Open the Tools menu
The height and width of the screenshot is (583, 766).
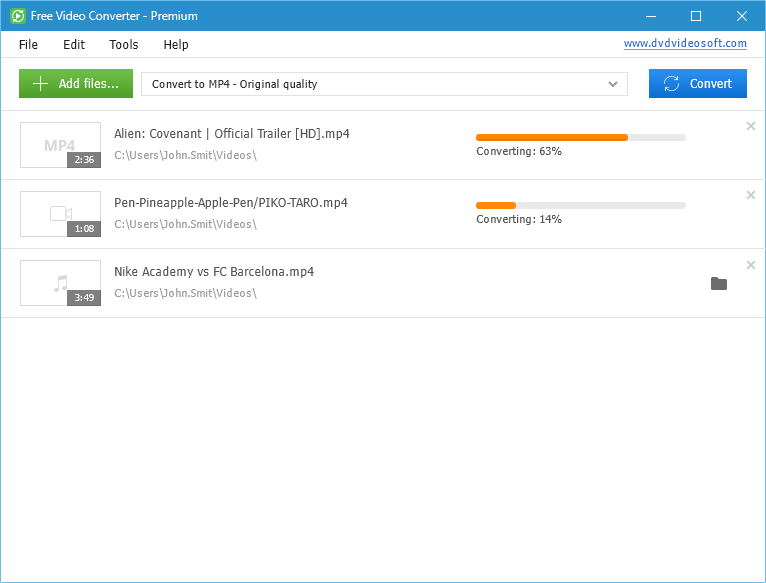coord(124,45)
